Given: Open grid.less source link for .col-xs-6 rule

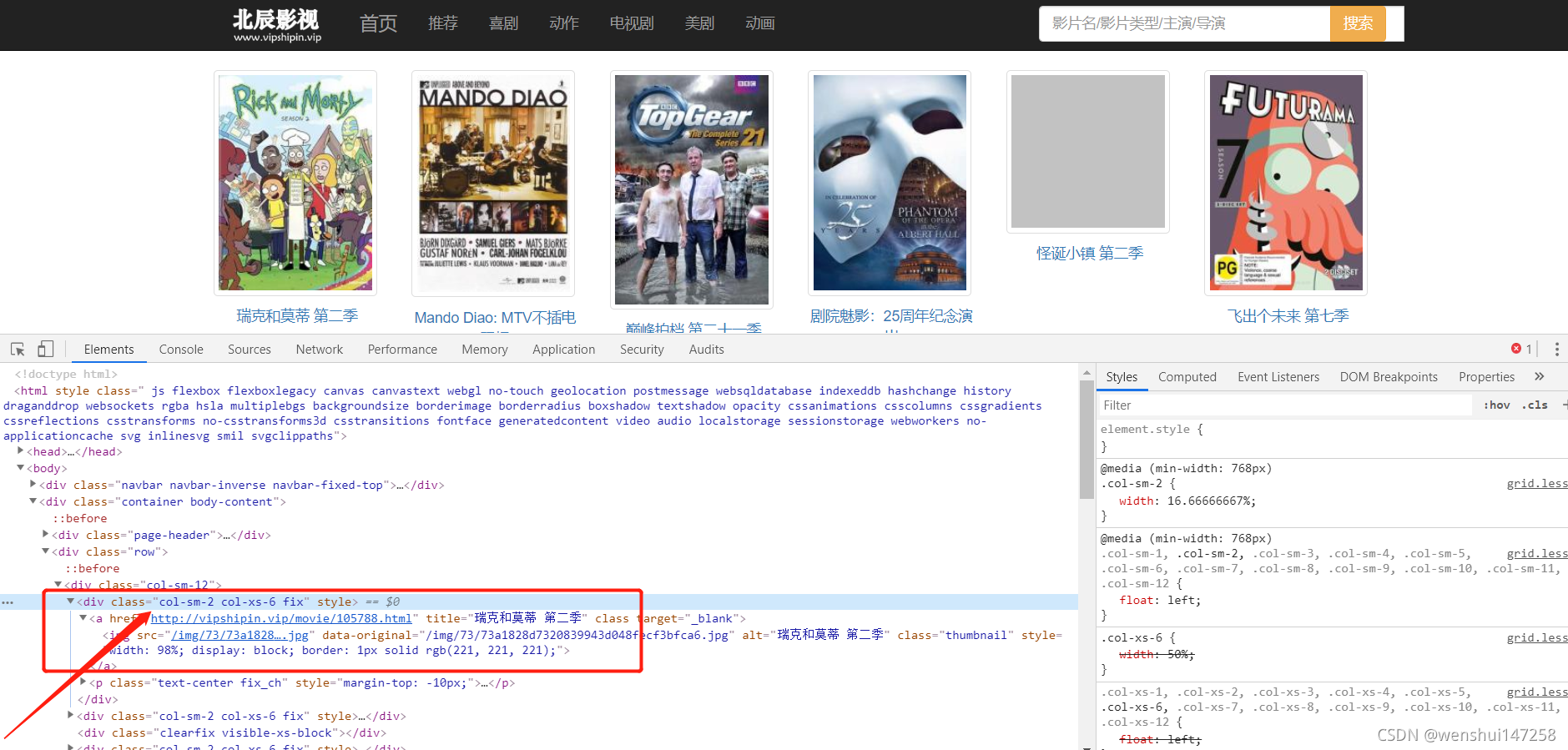Looking at the screenshot, I should [x=1537, y=637].
